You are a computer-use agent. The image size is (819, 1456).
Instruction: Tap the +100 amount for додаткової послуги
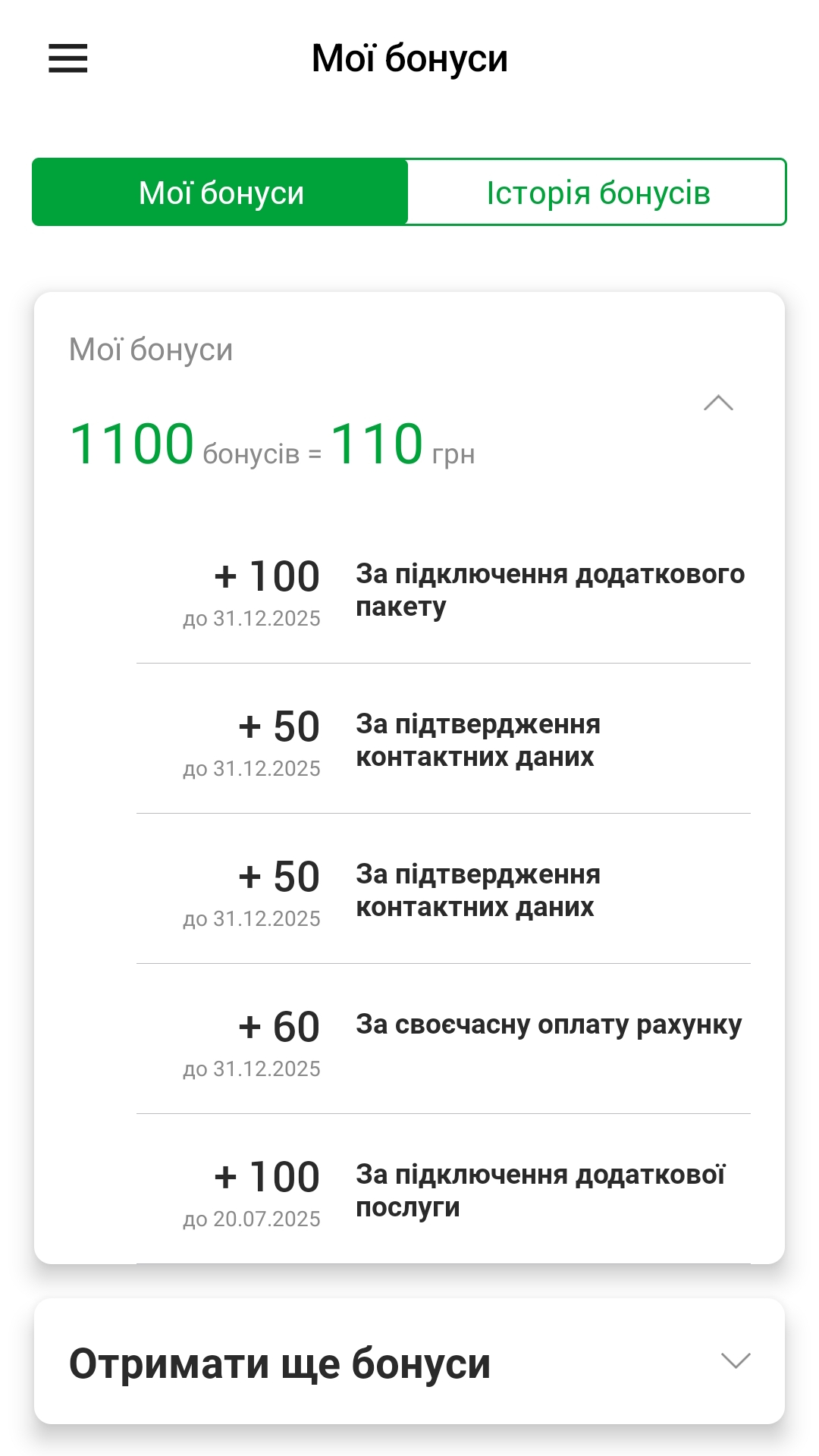coord(267,1177)
